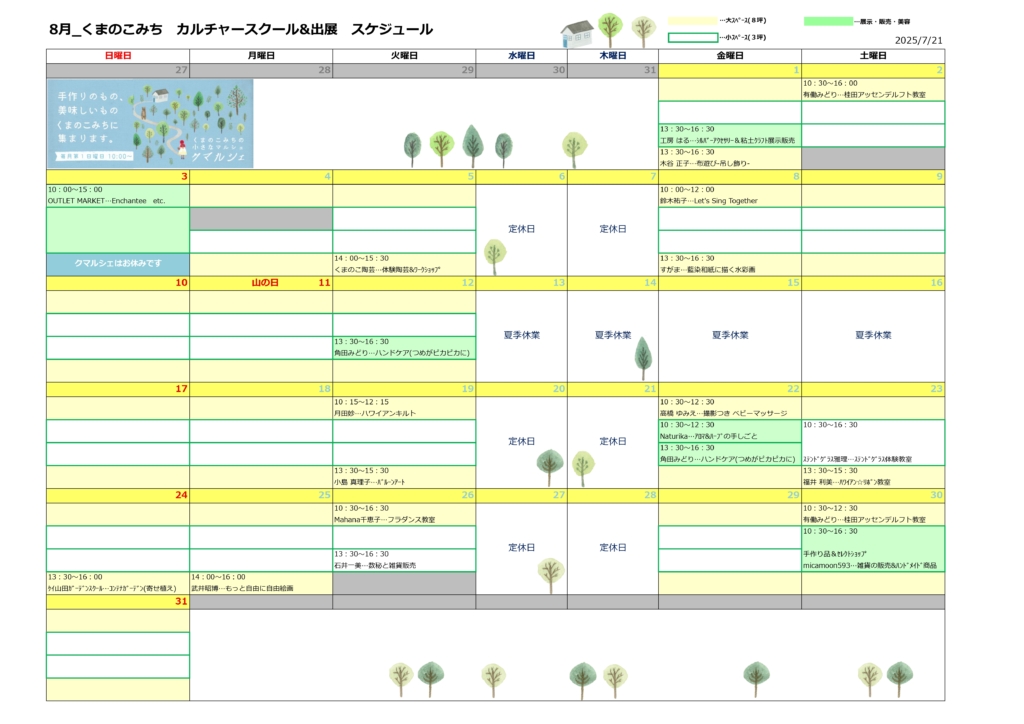Select the yellow 大スペース legend swatch
This screenshot has height=724, width=1024.
[x=692, y=21]
